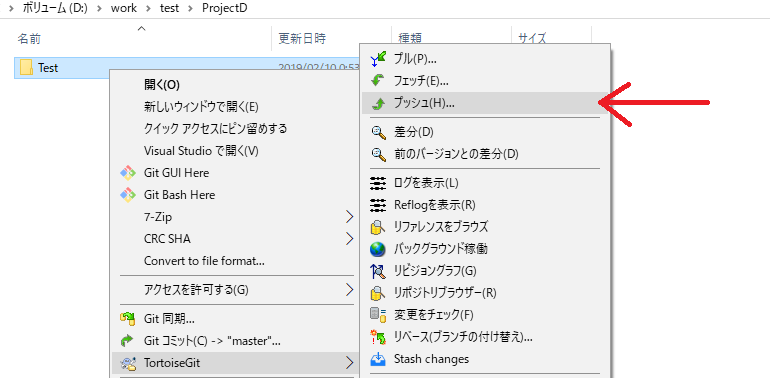Screen dimensions: 770x378
Task: Click the revision graph icon リビジョングラフ
Action: click(378, 270)
